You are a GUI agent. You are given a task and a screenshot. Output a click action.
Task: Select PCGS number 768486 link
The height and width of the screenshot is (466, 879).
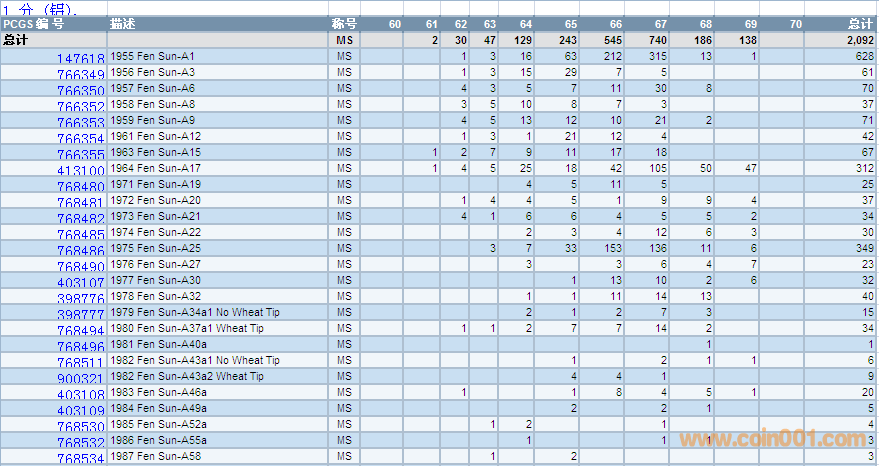(x=80, y=251)
